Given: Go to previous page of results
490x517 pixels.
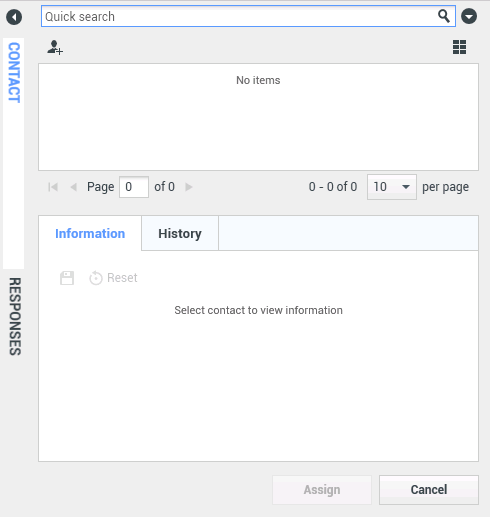Looking at the screenshot, I should [x=74, y=187].
